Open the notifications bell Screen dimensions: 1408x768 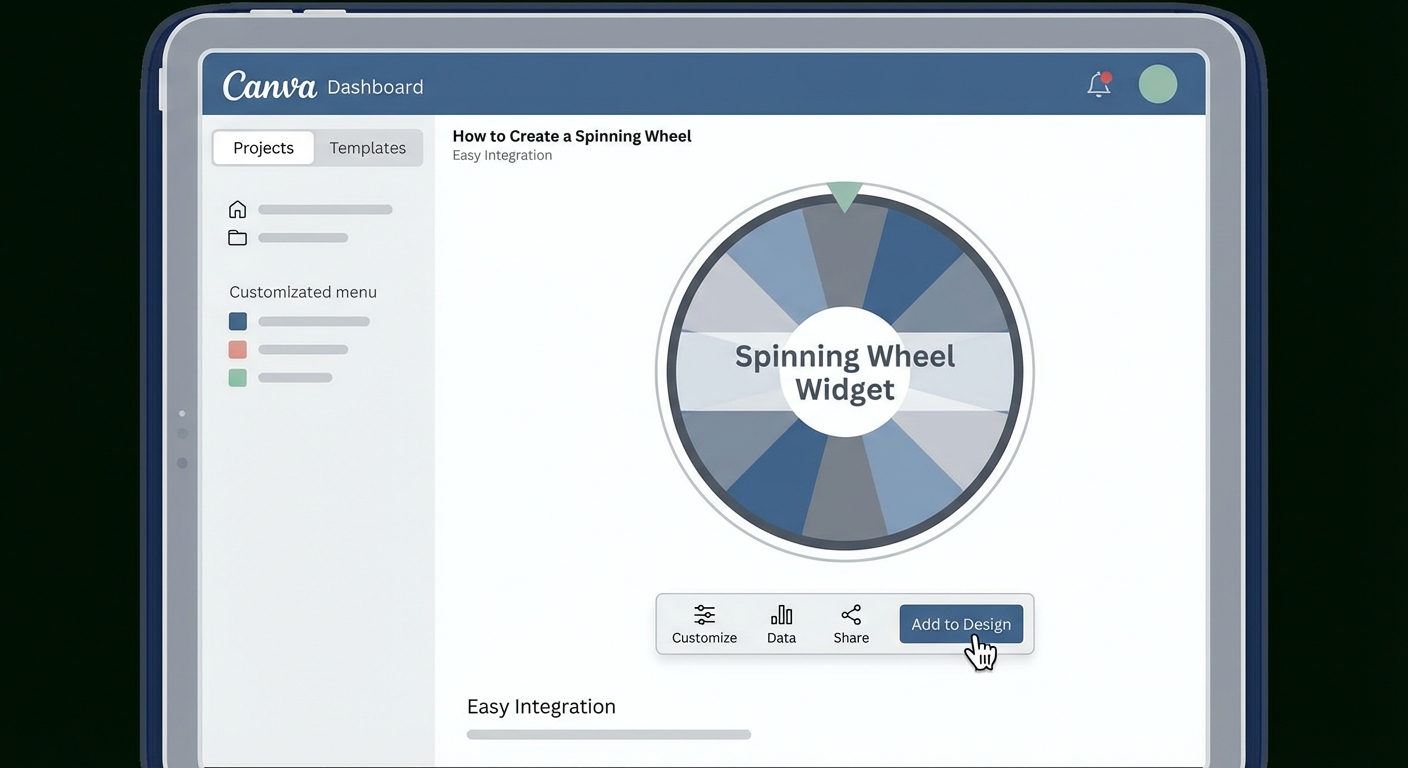coord(1099,85)
